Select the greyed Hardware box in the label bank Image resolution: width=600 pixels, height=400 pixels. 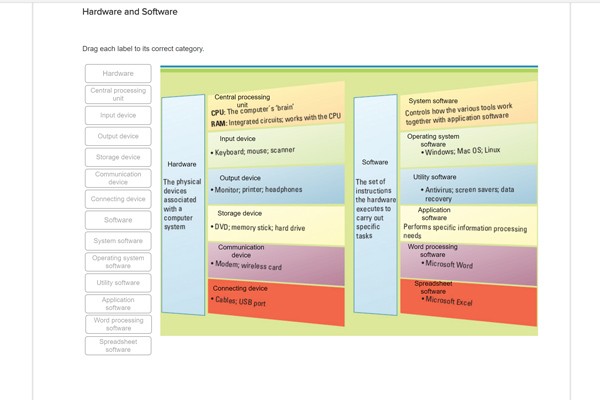point(118,73)
